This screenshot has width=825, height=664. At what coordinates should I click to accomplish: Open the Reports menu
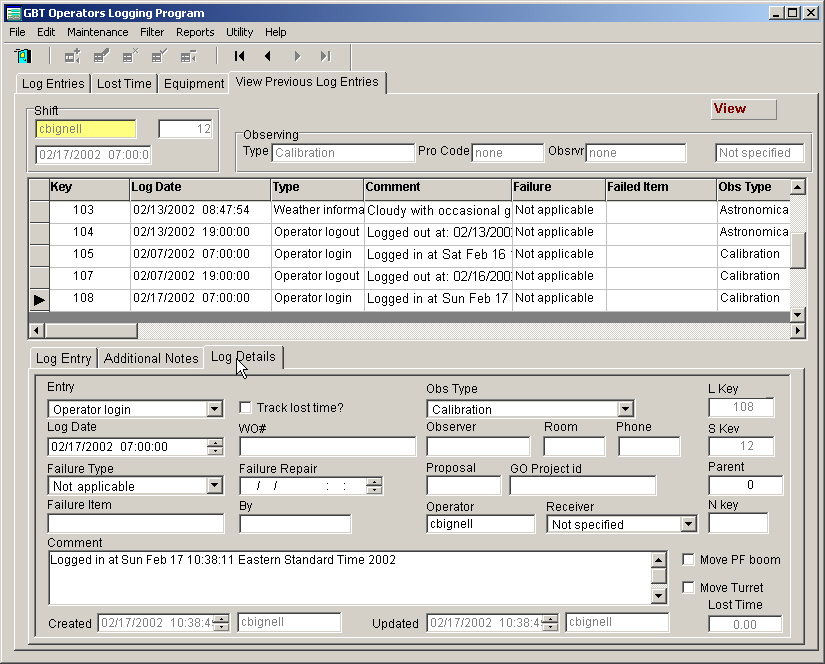coord(195,32)
